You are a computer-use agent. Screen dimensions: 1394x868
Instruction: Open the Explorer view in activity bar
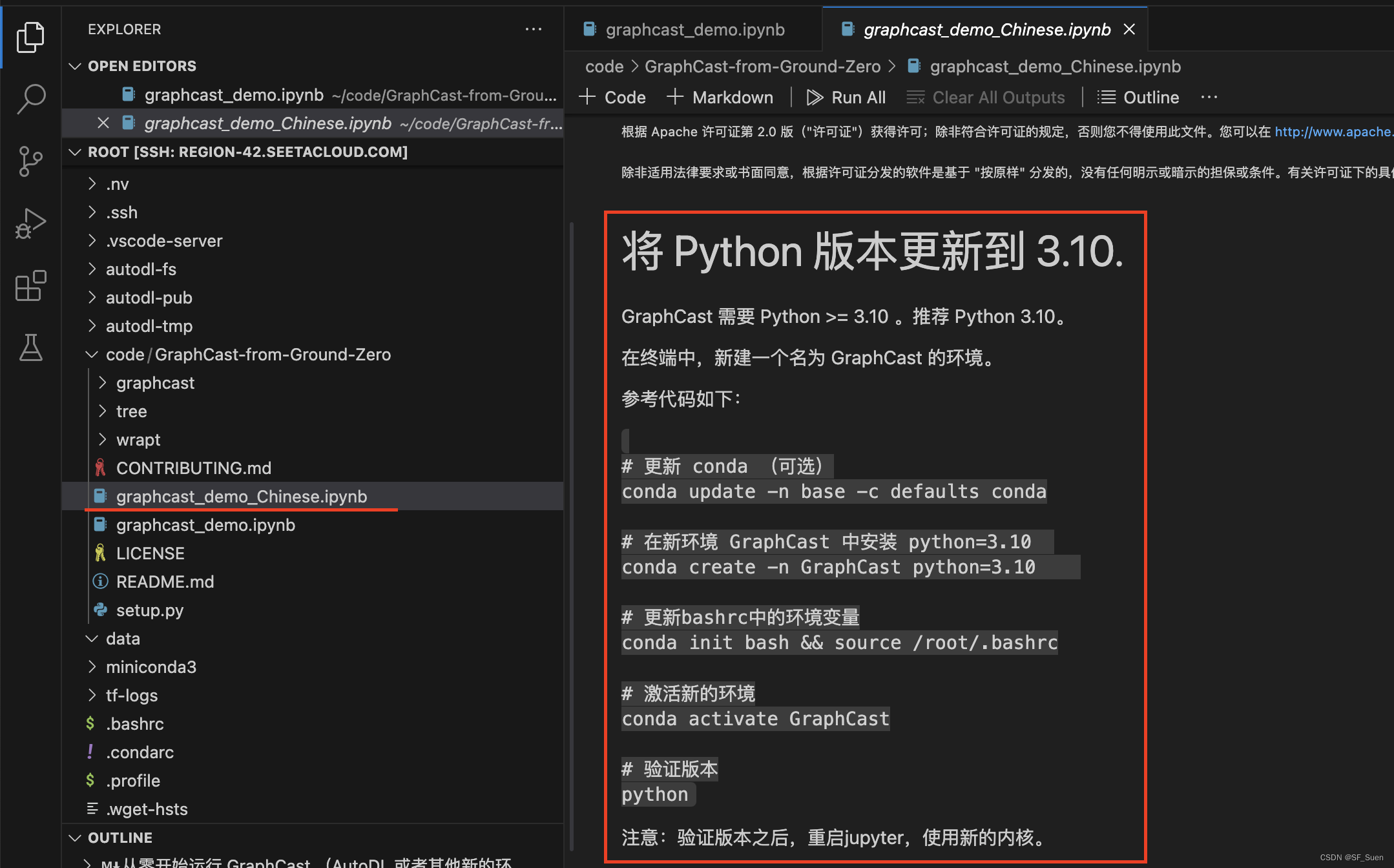30,37
